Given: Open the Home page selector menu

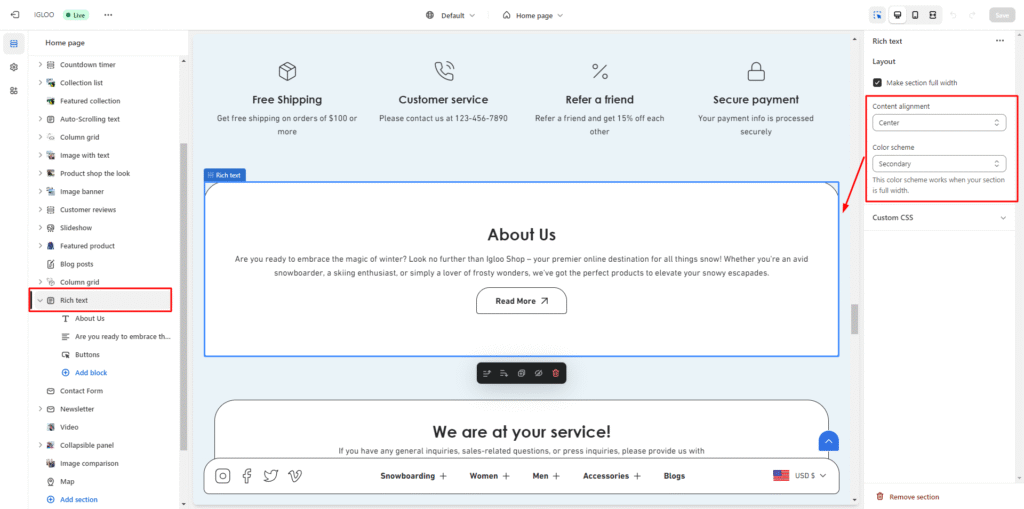Looking at the screenshot, I should (533, 15).
